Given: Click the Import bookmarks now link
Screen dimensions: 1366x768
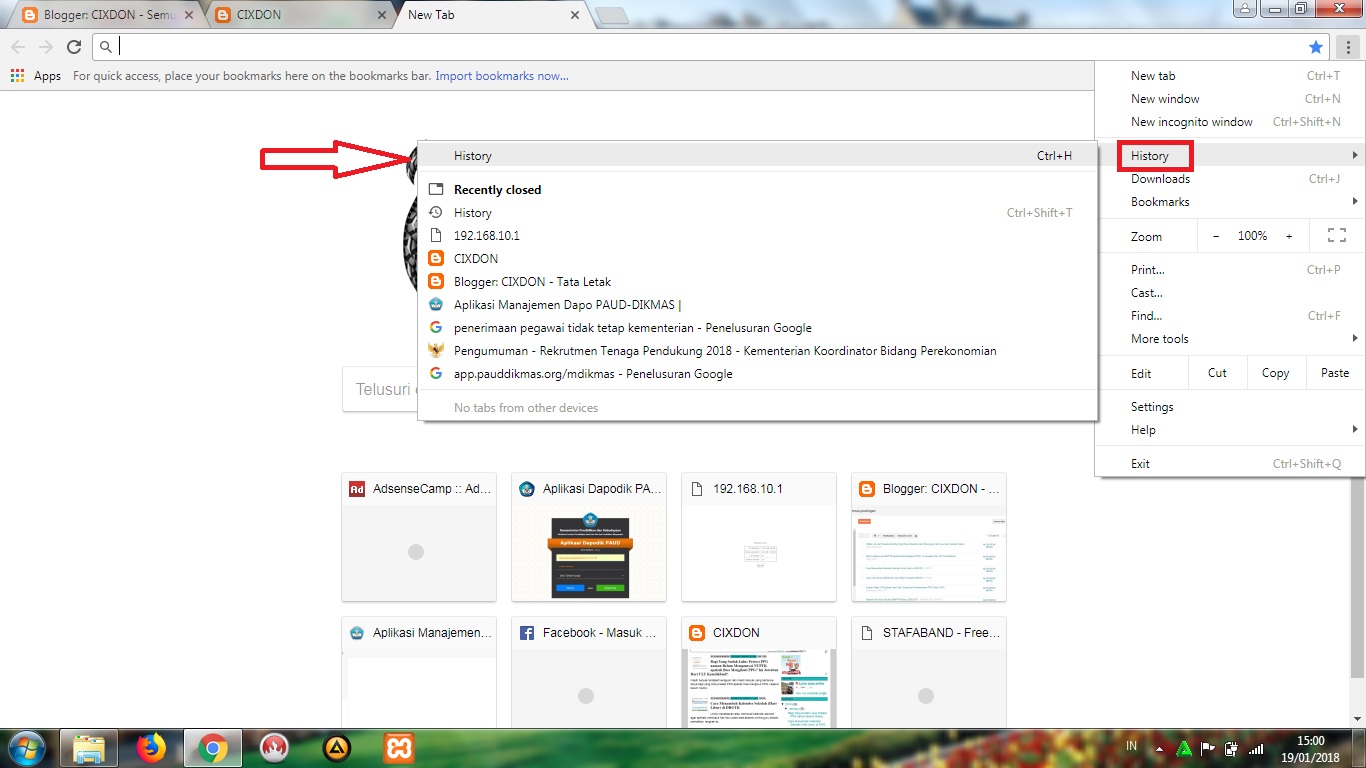Looking at the screenshot, I should point(501,75).
